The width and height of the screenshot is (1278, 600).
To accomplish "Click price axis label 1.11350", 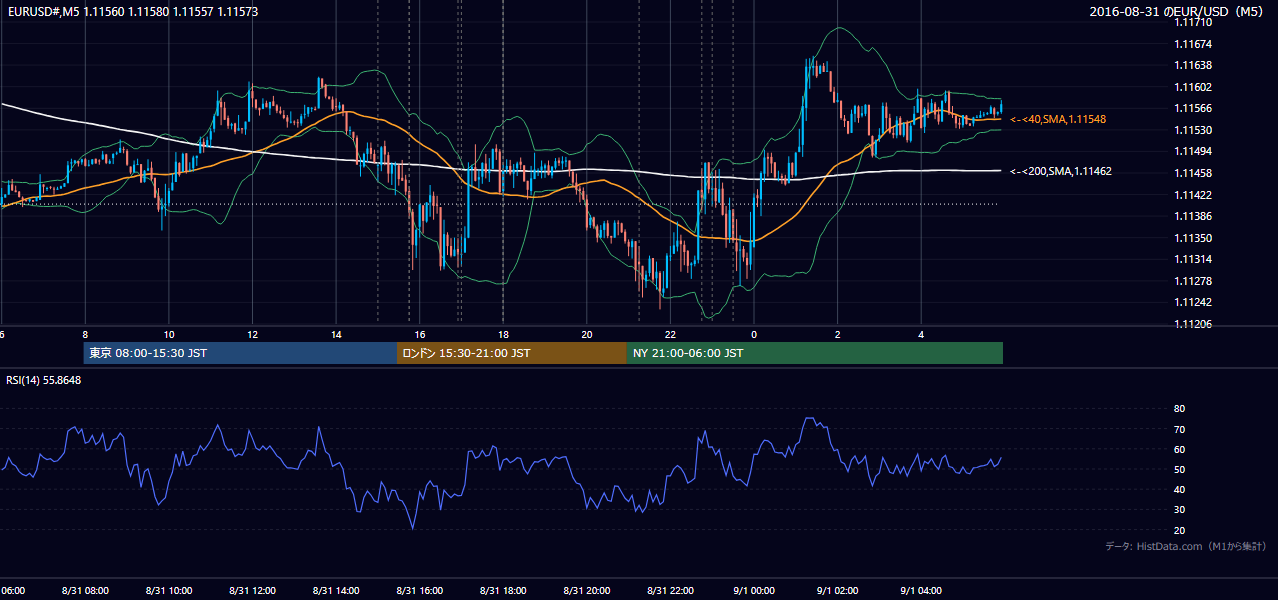I will pos(1192,238).
